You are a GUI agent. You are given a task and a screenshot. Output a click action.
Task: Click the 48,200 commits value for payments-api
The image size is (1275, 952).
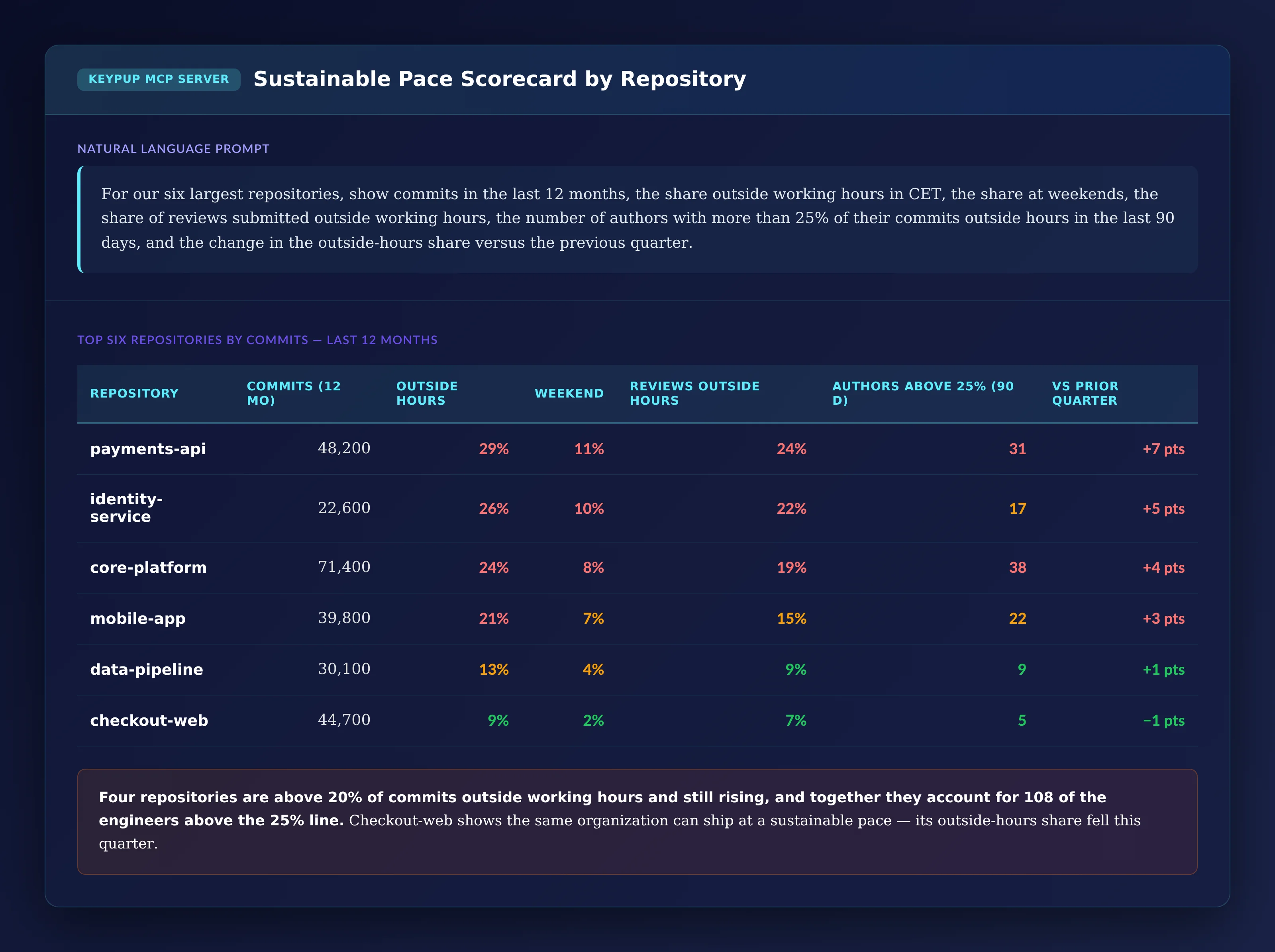click(x=344, y=449)
